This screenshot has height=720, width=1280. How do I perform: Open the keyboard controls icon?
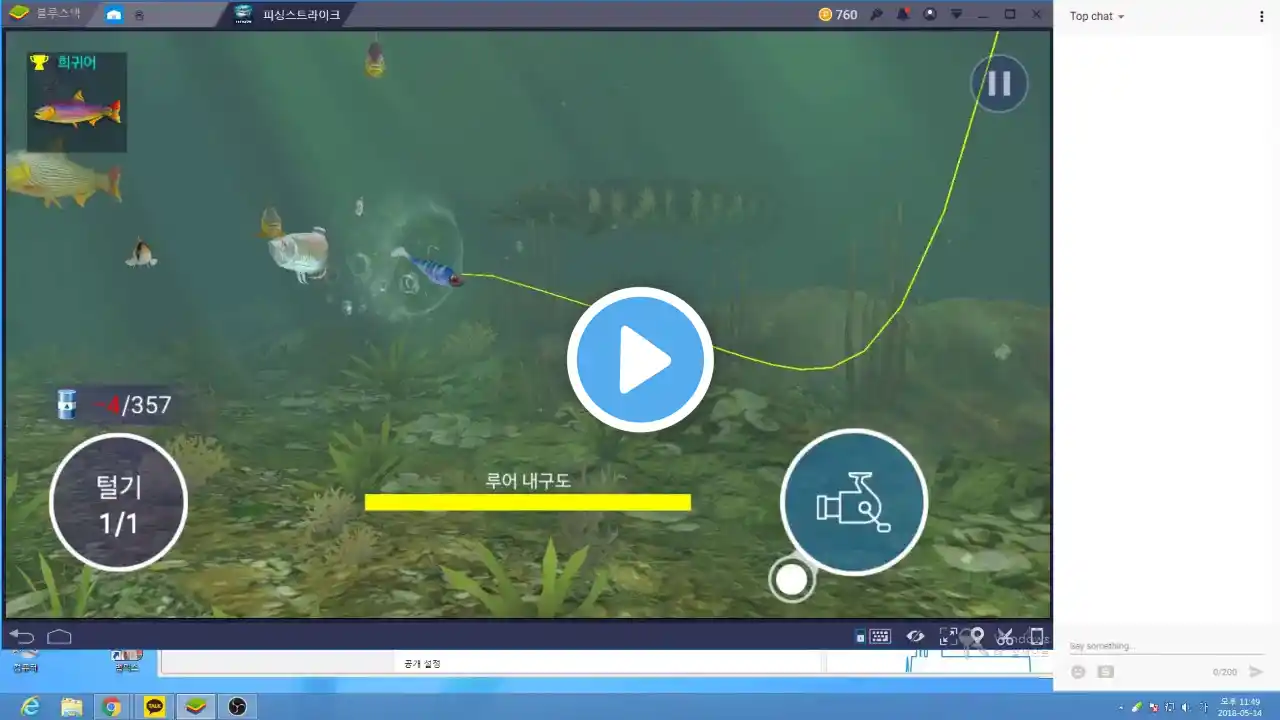point(880,636)
